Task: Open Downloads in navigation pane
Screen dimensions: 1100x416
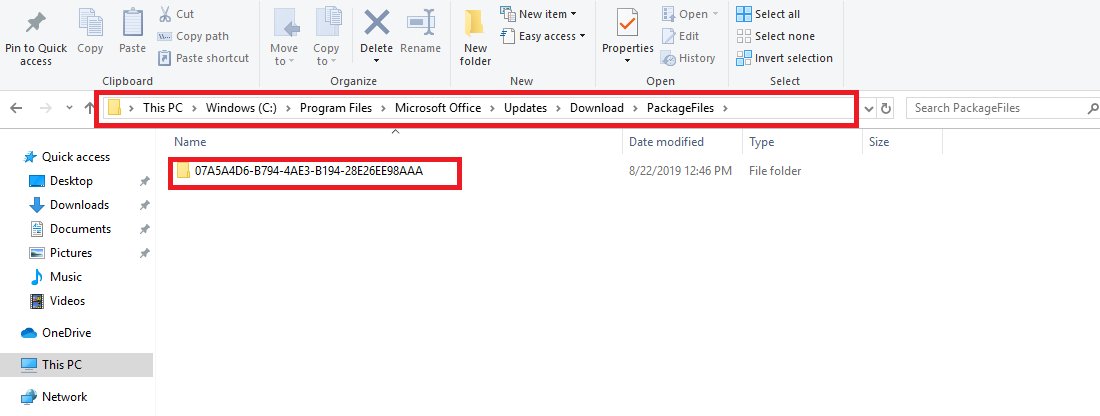Action: [x=69, y=205]
